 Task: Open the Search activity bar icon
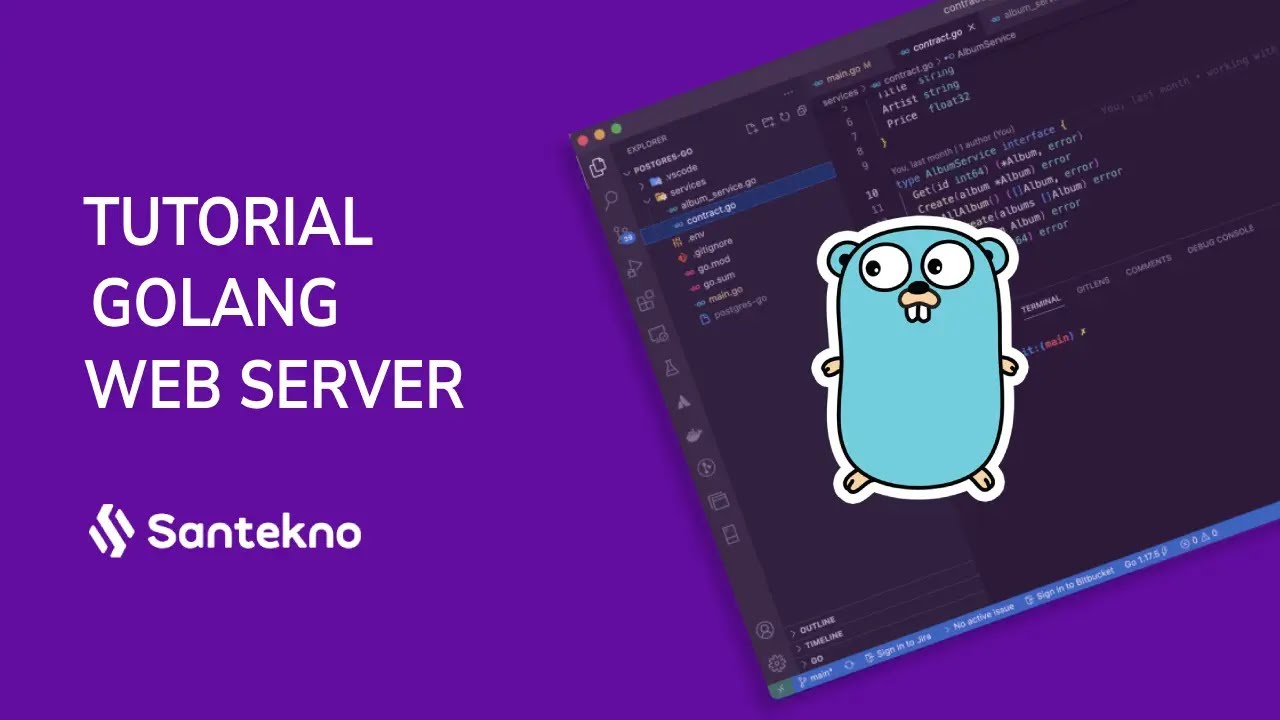click(x=610, y=200)
